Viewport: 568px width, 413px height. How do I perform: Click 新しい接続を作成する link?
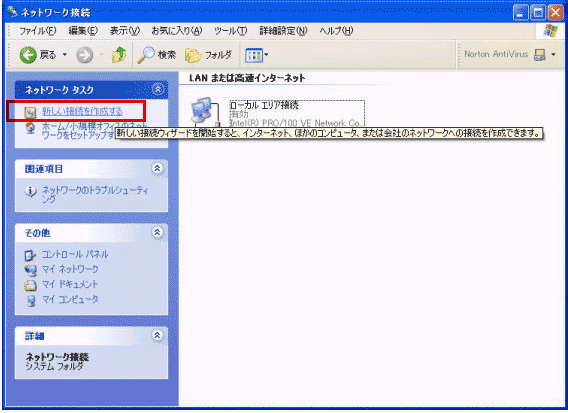pyautogui.click(x=82, y=111)
